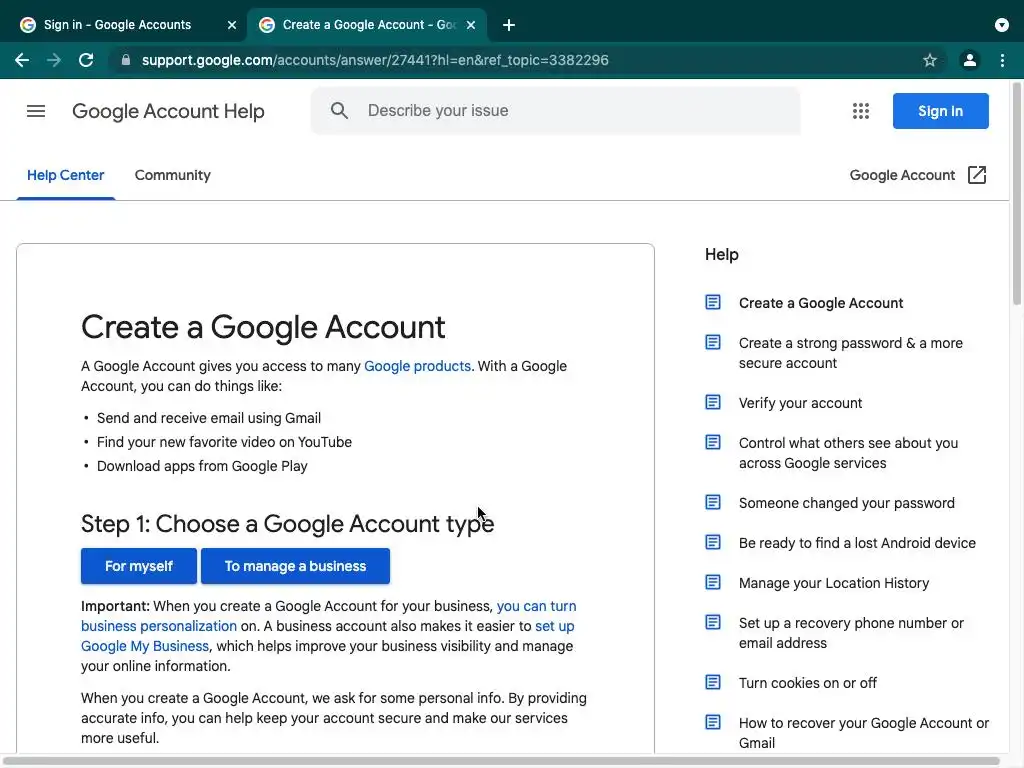Open Be ready to find a lost Android device
This screenshot has width=1024, height=768.
(x=857, y=543)
